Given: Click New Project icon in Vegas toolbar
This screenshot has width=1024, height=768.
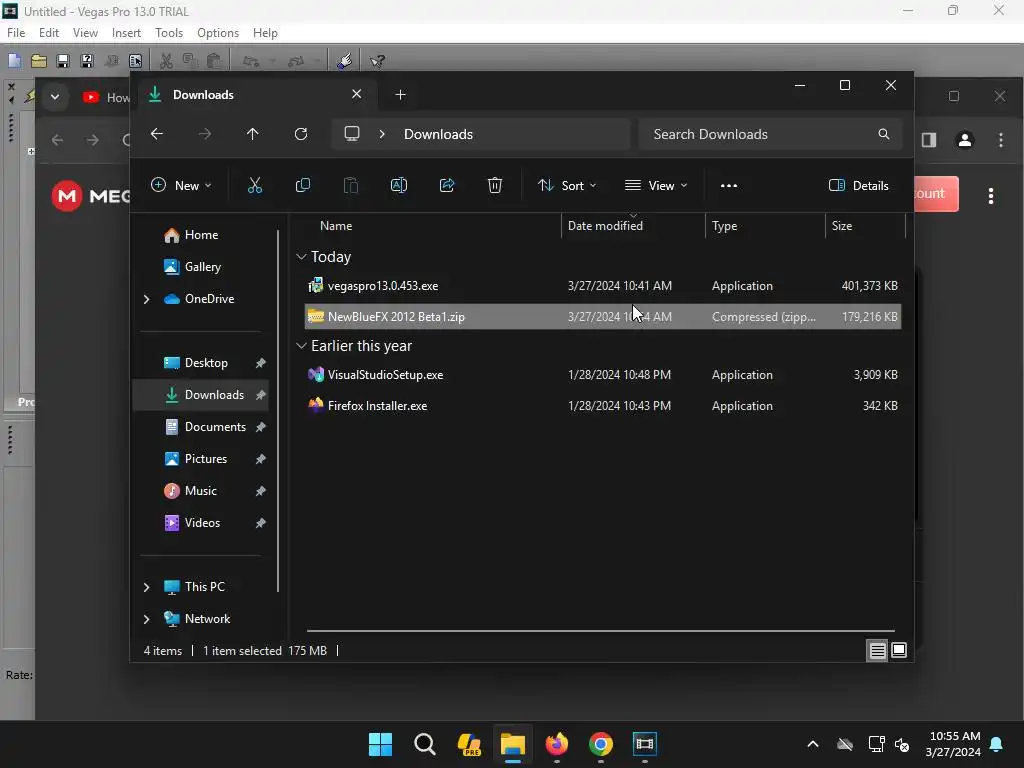Looking at the screenshot, I should coord(14,61).
